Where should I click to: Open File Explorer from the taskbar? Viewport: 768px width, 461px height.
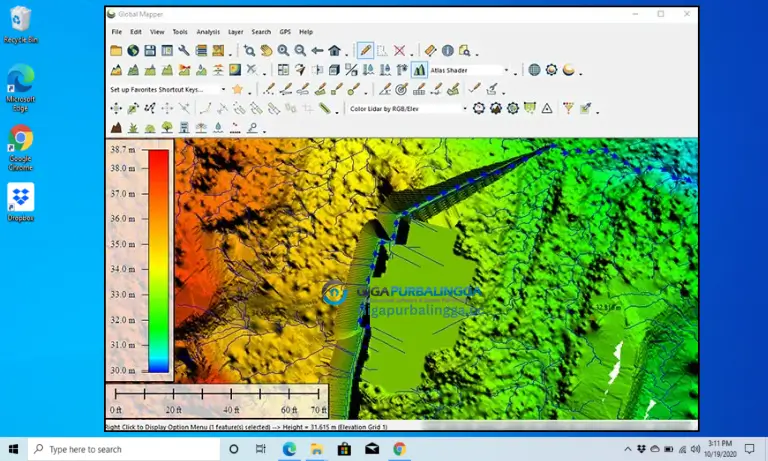316,449
